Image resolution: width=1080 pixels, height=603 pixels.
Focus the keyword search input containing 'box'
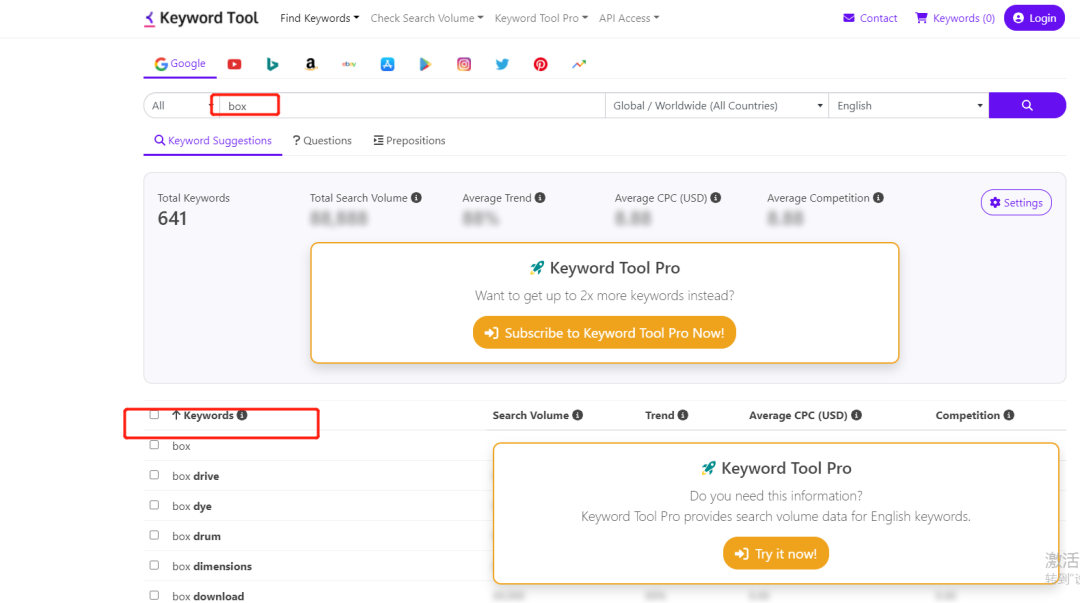coord(412,105)
